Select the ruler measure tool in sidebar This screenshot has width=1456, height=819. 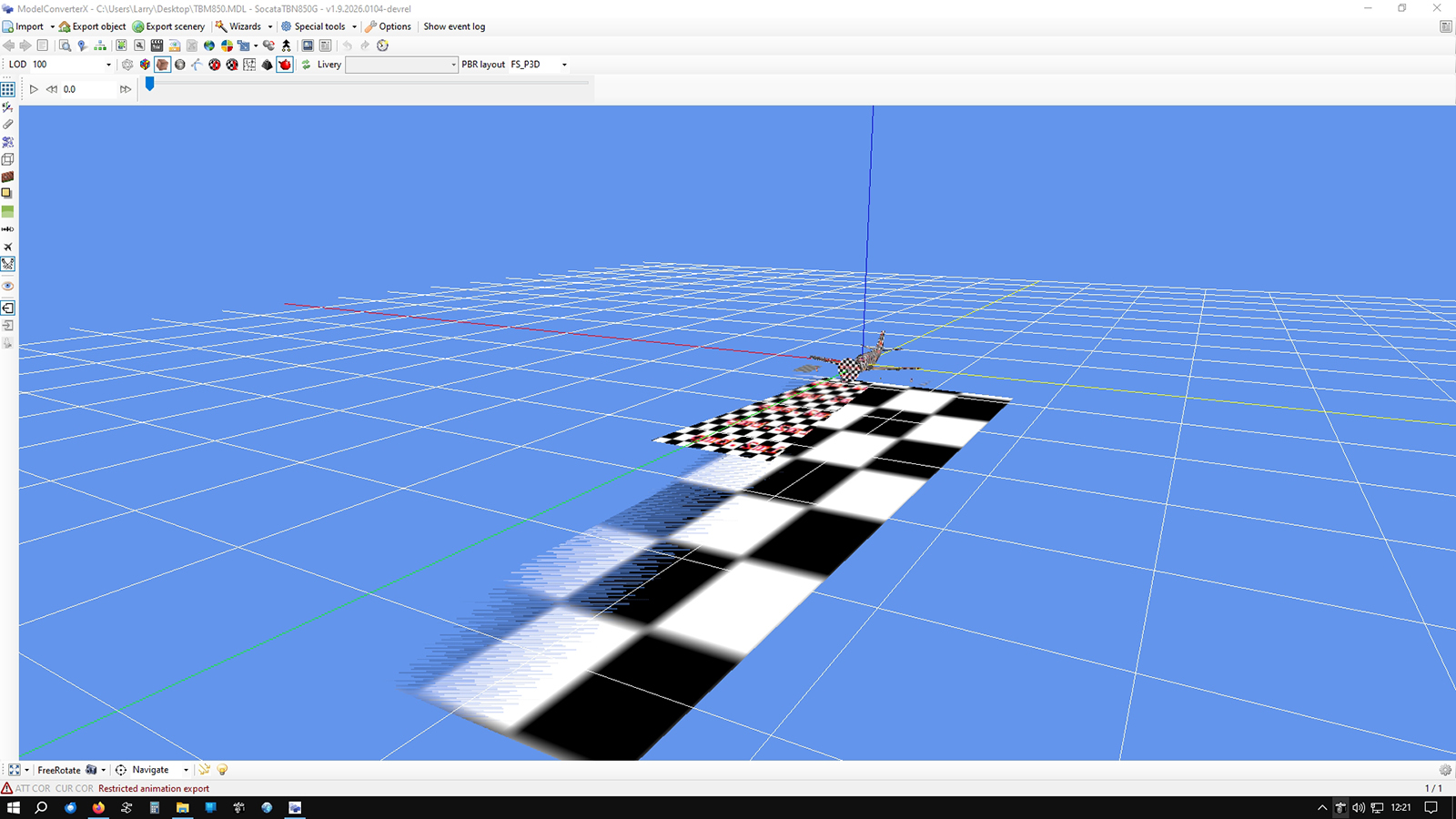7,125
